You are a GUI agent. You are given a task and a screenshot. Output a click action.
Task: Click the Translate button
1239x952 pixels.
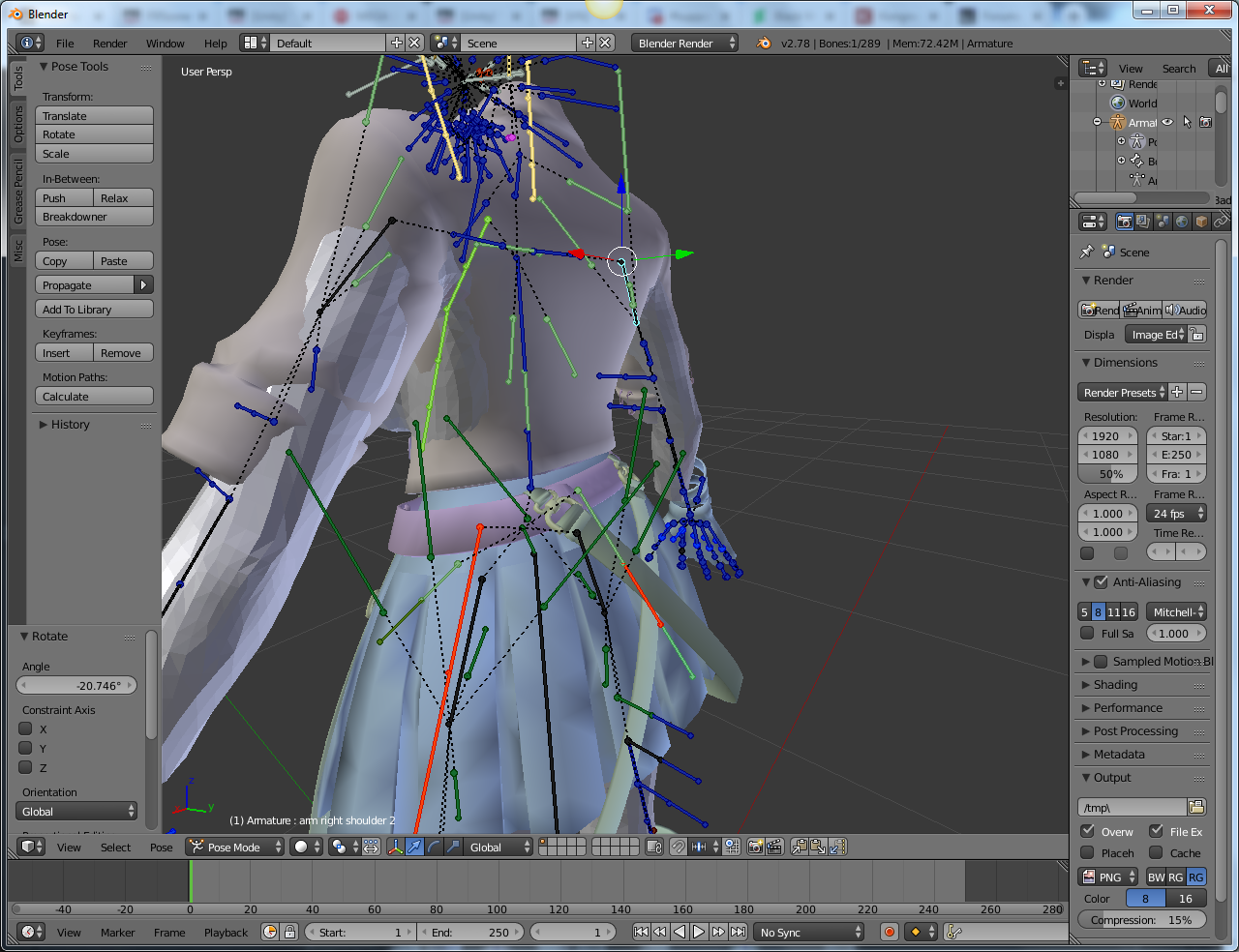click(94, 115)
